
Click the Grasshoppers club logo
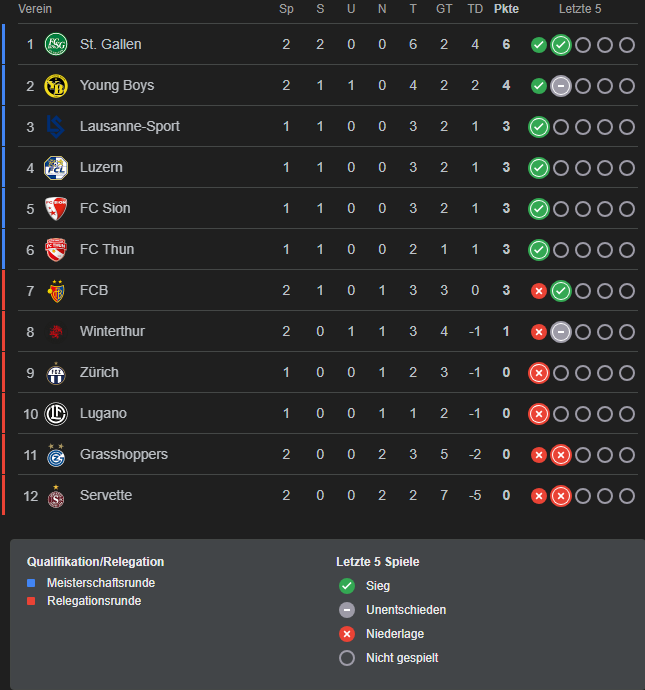pos(56,455)
